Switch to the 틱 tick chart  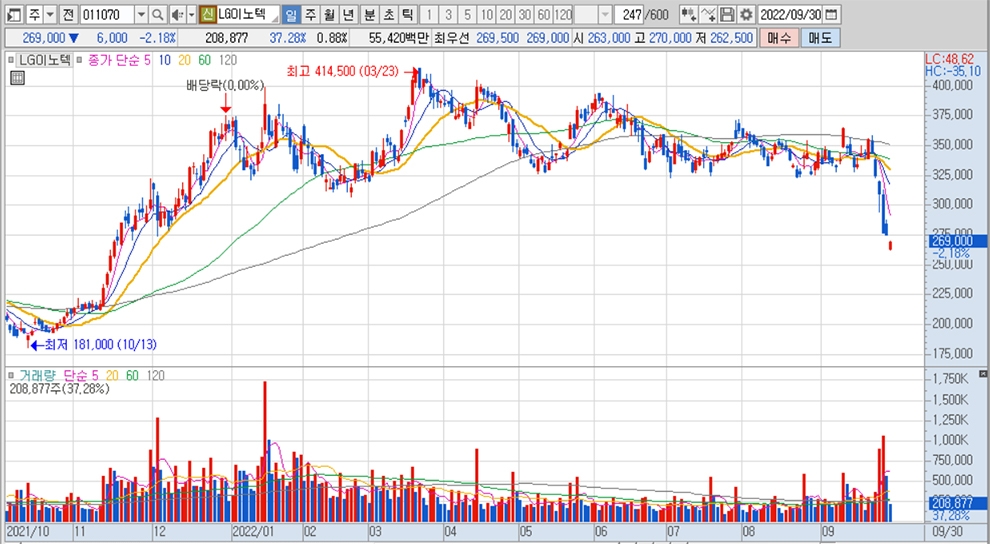pyautogui.click(x=408, y=14)
